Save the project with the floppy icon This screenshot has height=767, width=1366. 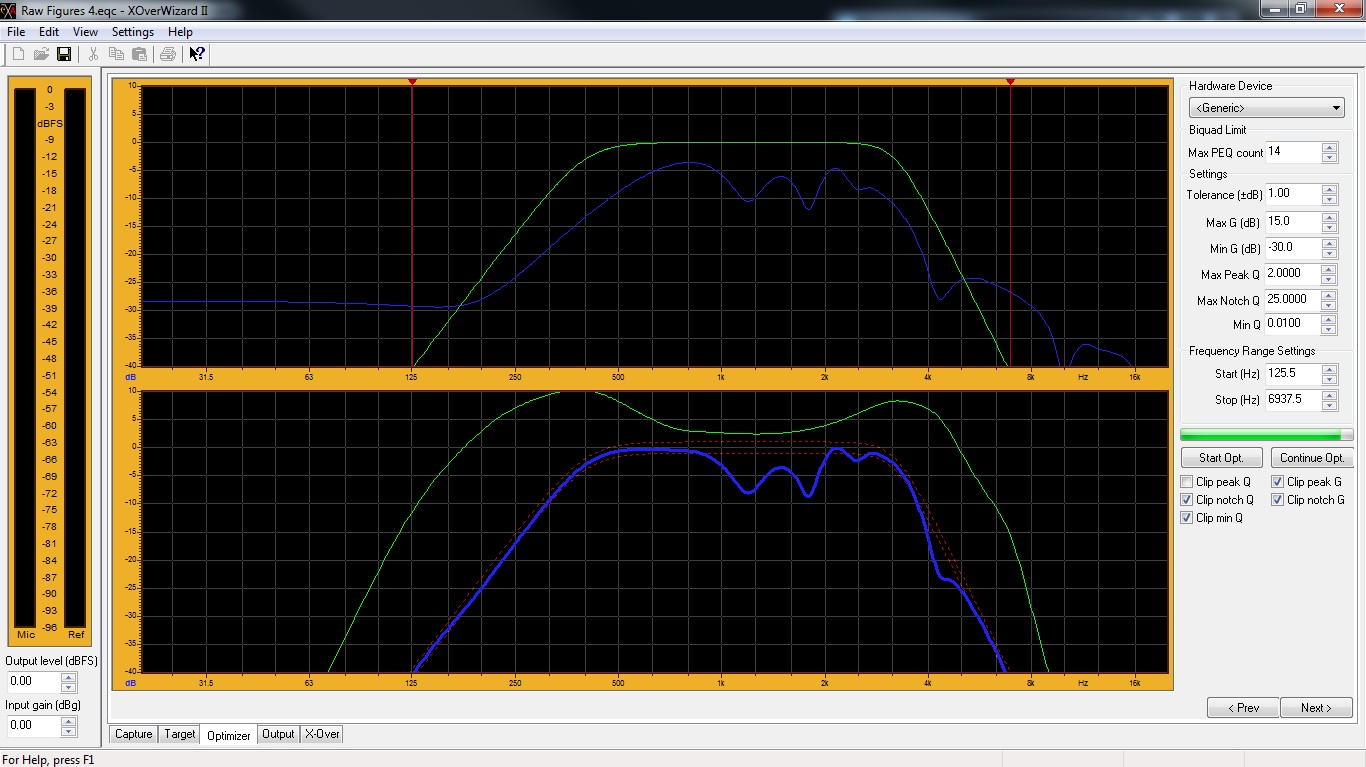point(64,54)
